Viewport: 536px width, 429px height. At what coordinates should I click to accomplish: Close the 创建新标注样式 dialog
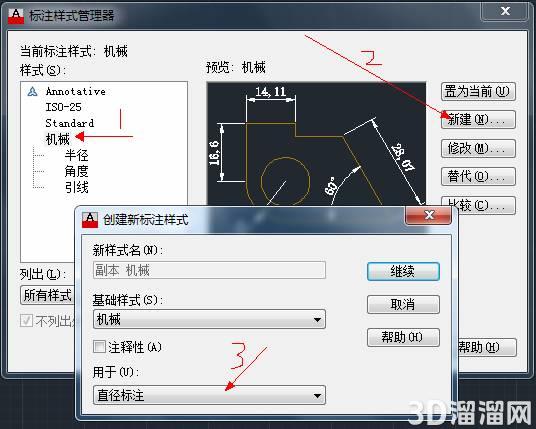click(x=429, y=215)
